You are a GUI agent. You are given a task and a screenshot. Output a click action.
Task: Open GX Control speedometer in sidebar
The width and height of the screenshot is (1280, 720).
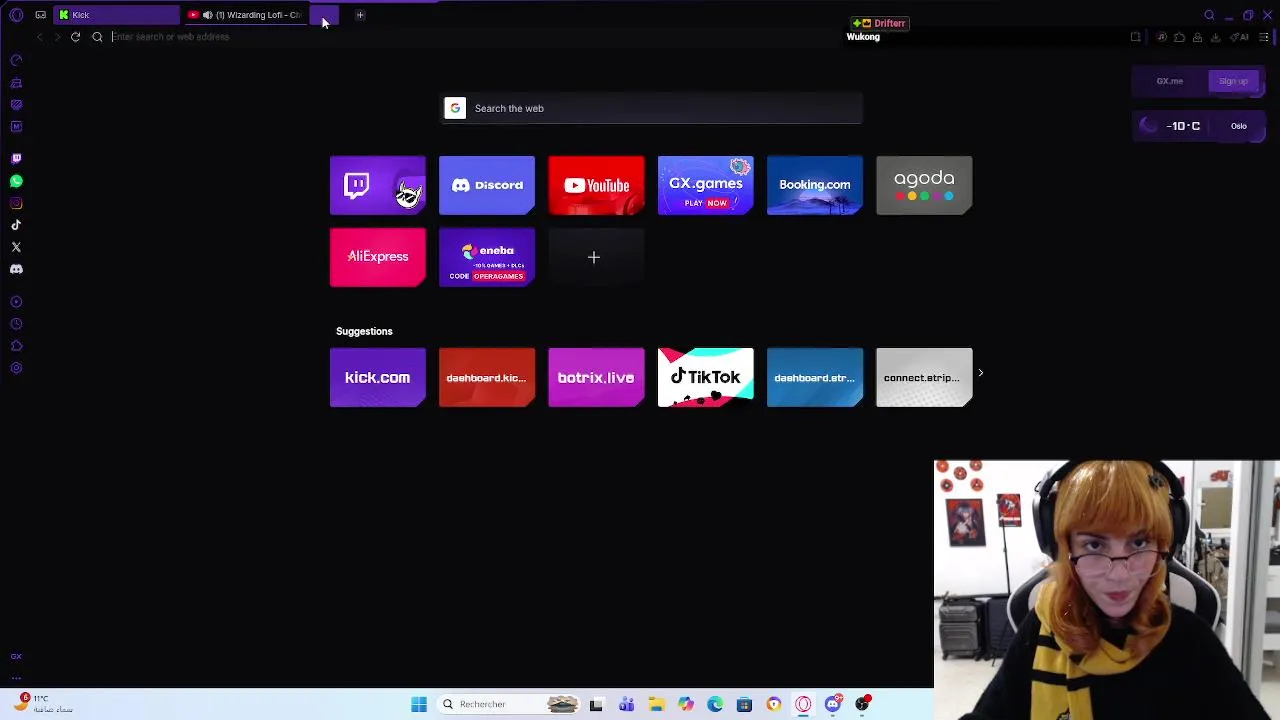pos(16,60)
